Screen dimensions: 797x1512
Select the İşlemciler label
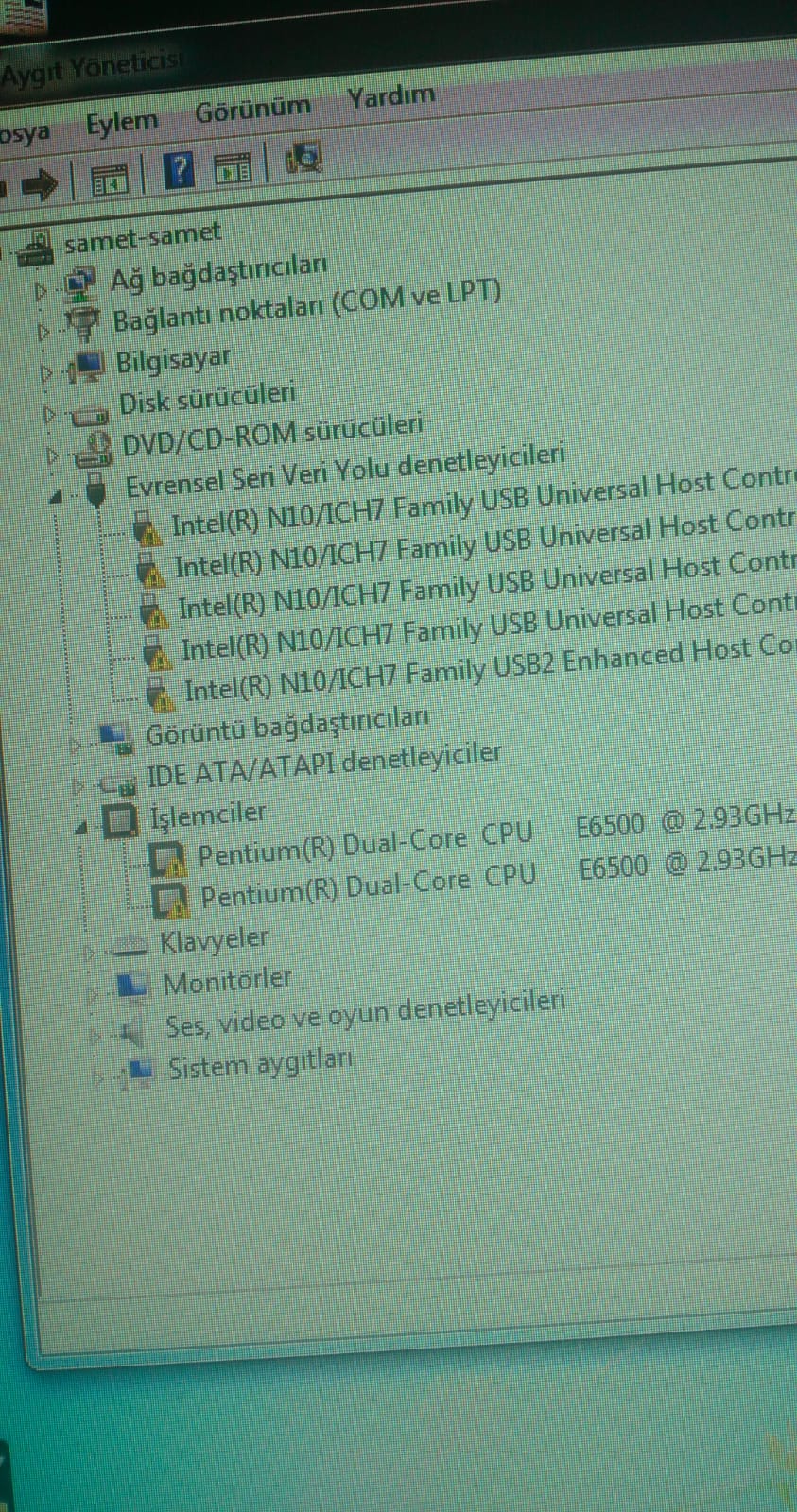coord(208,815)
